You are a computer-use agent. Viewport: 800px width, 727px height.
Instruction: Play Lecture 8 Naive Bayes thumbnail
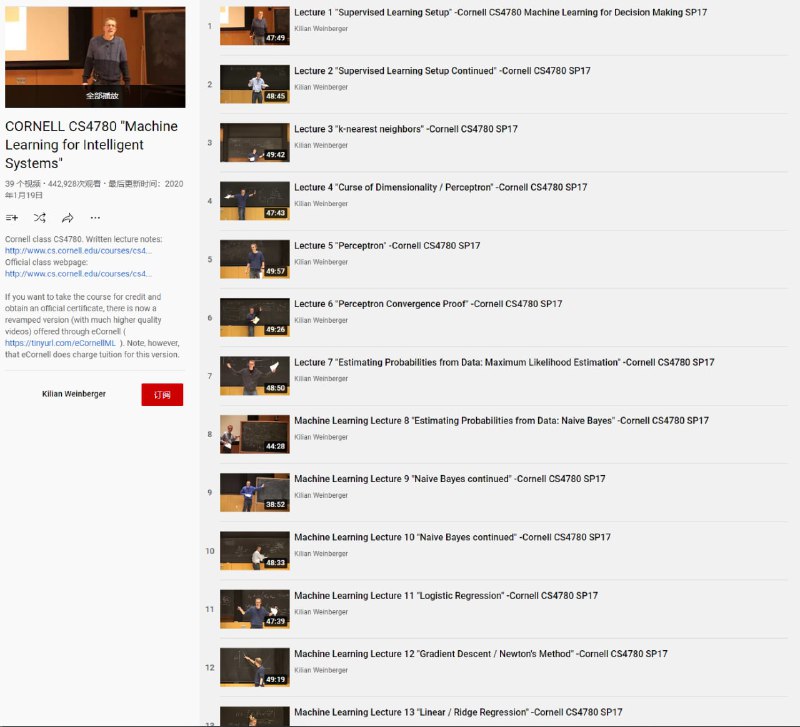254,434
